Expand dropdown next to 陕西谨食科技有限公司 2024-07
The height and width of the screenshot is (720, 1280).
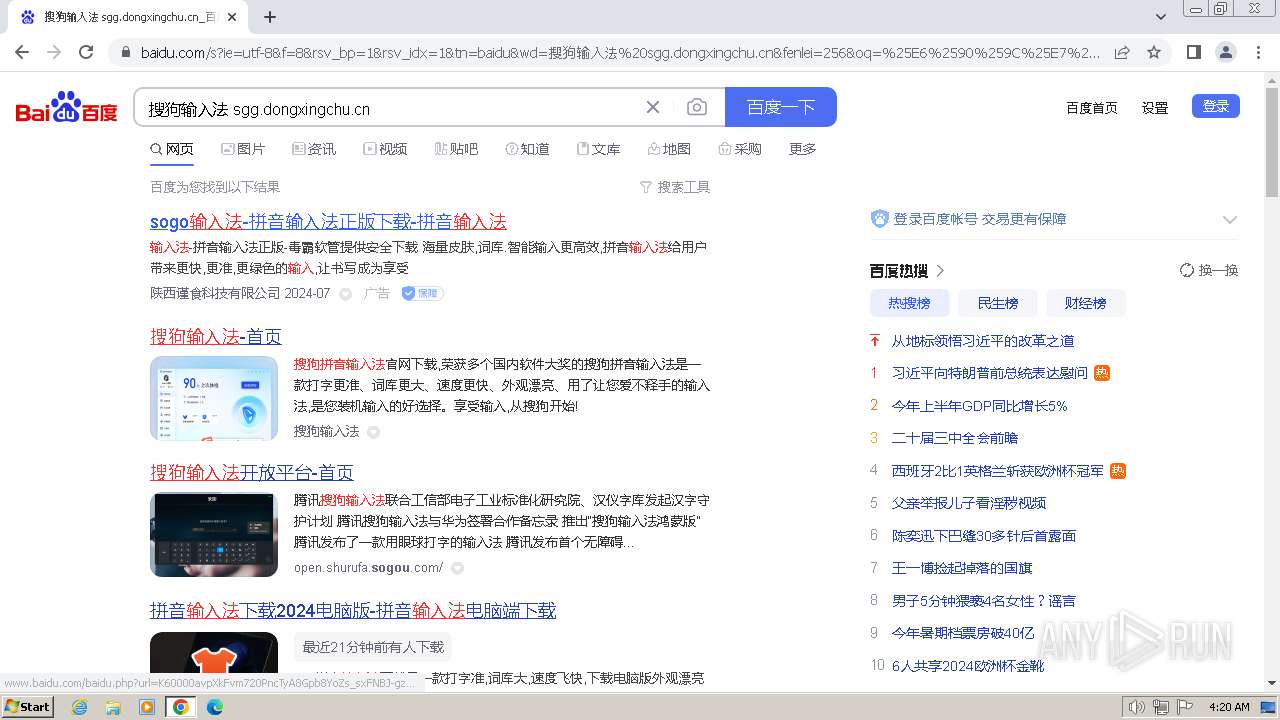[x=345, y=294]
